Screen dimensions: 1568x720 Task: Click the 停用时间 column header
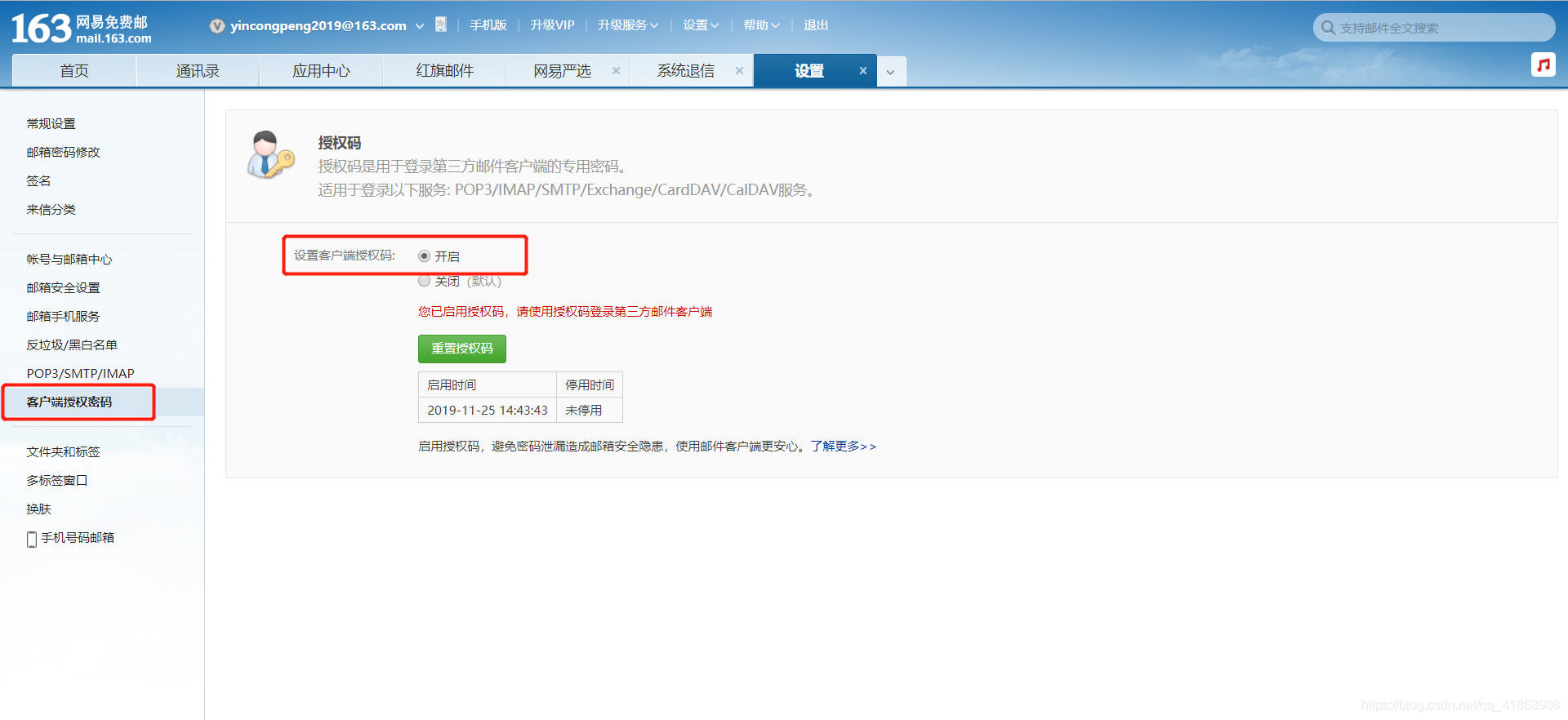pyautogui.click(x=590, y=385)
